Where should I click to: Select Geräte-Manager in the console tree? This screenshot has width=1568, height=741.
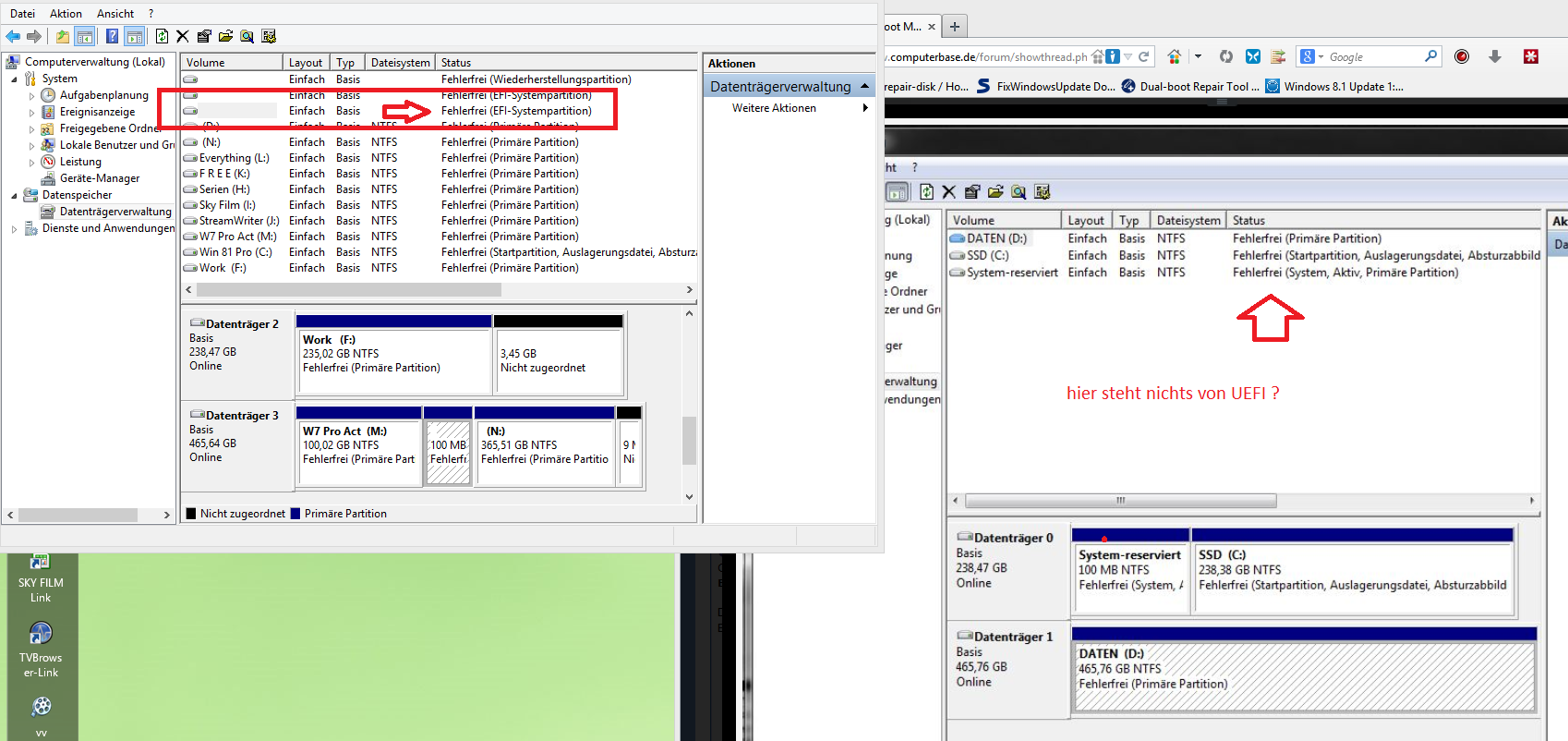pyautogui.click(x=100, y=178)
